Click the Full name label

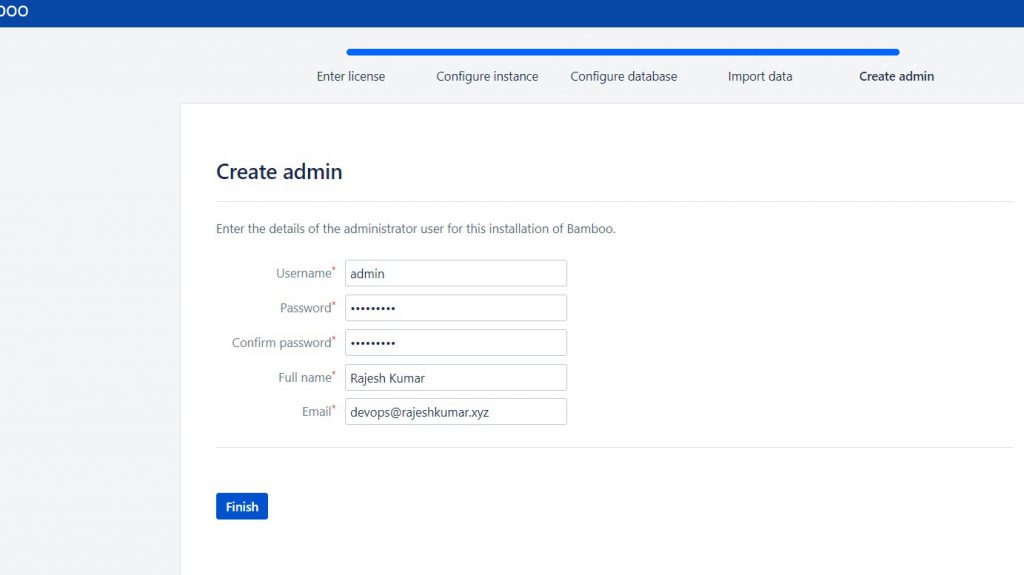coord(304,377)
